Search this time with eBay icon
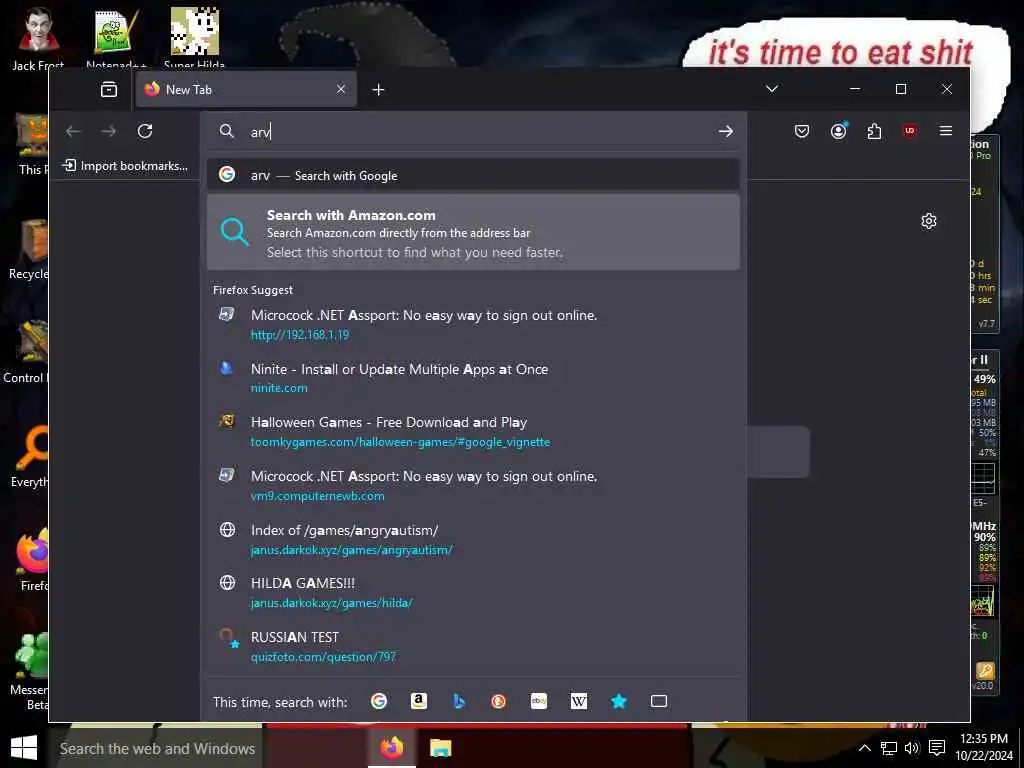1024x768 pixels. coord(539,701)
